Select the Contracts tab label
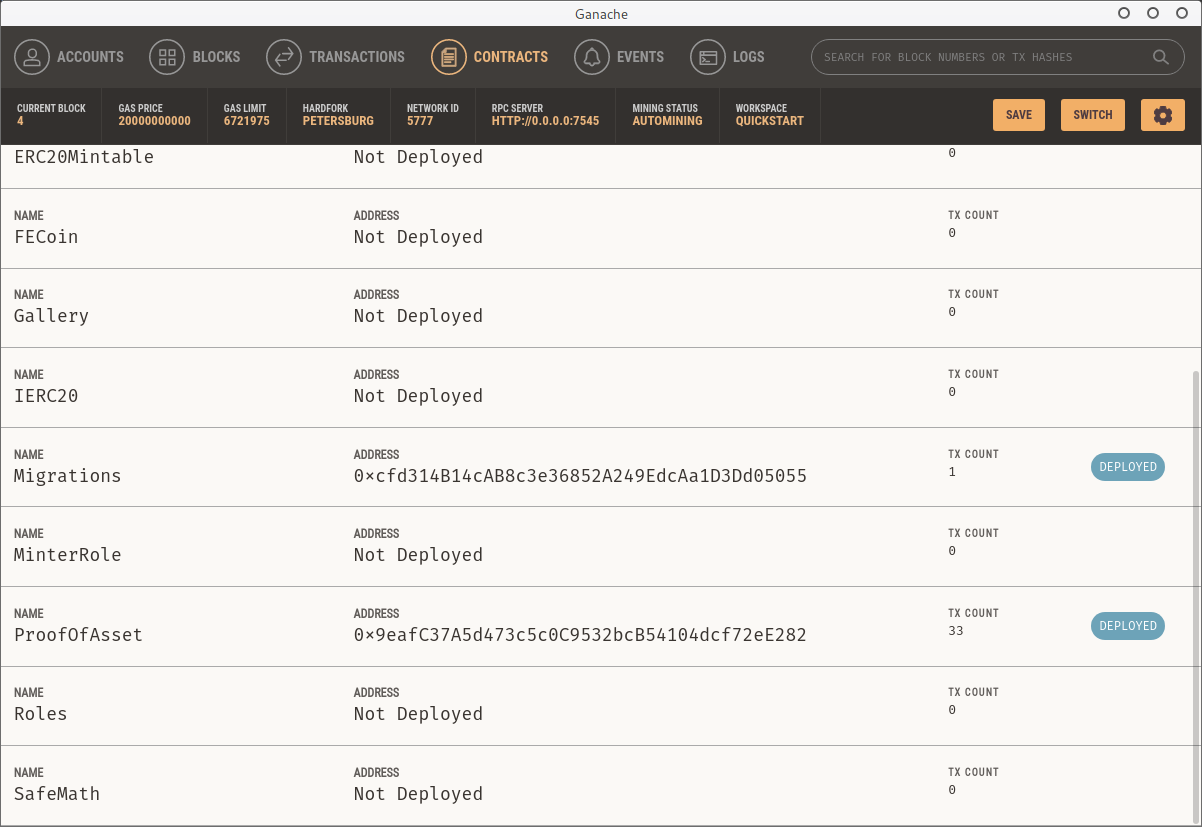Screen dimensions: 1202x827 tap(511, 57)
